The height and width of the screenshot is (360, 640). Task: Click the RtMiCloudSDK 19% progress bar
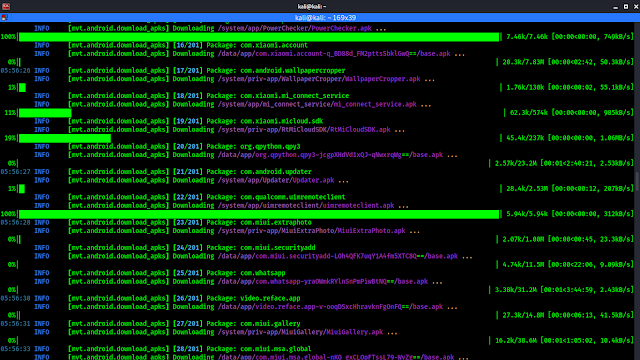(65, 138)
